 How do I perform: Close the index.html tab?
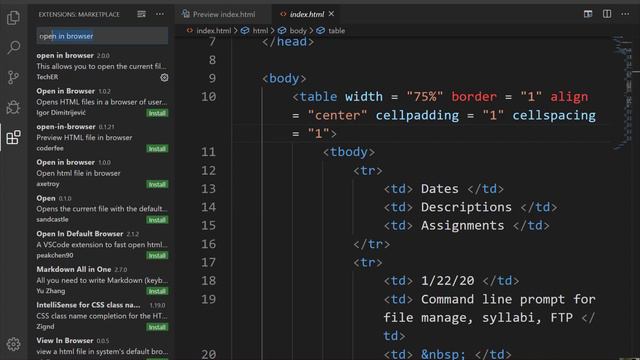point(331,14)
